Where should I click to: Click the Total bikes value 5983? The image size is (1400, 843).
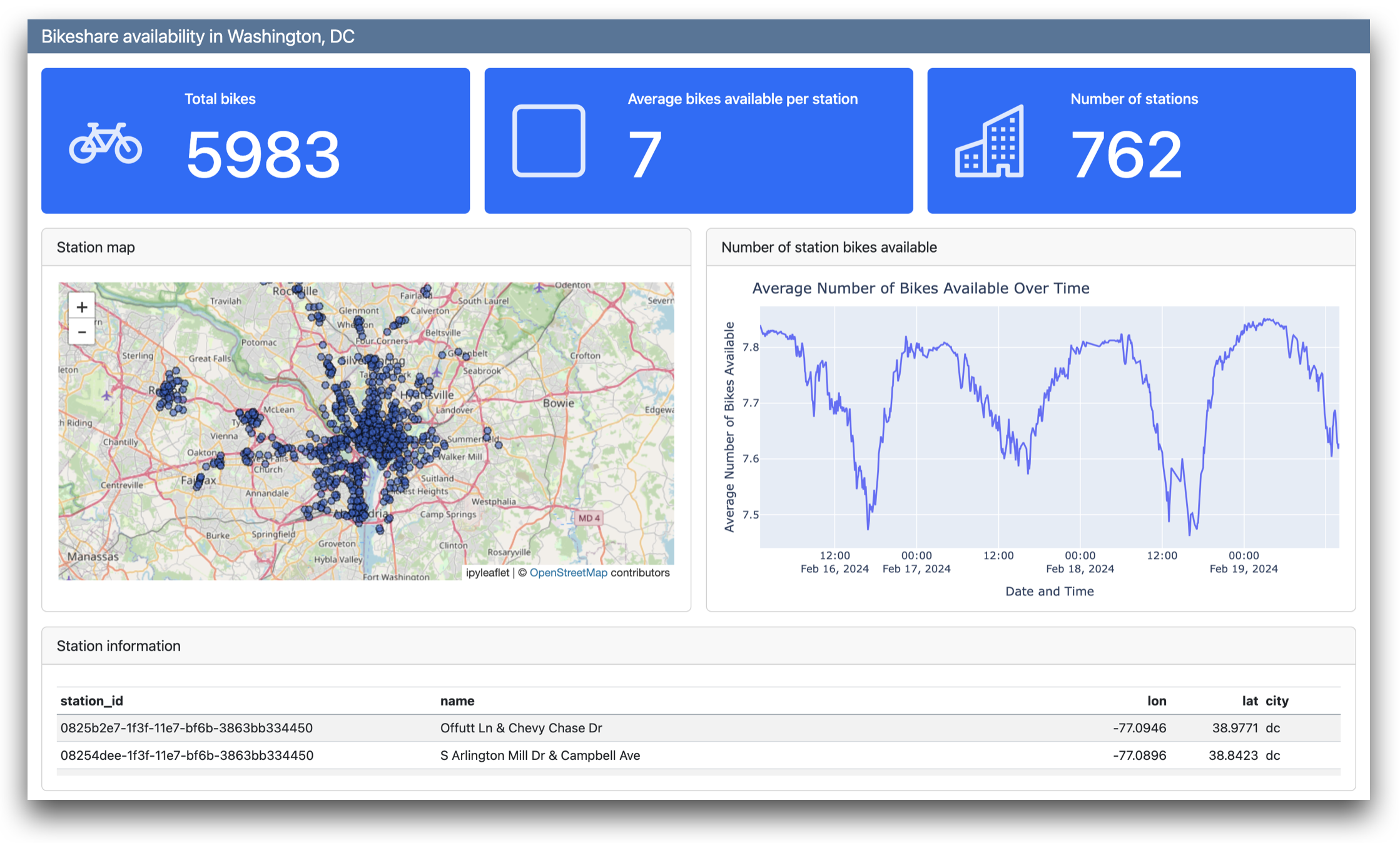(x=263, y=154)
